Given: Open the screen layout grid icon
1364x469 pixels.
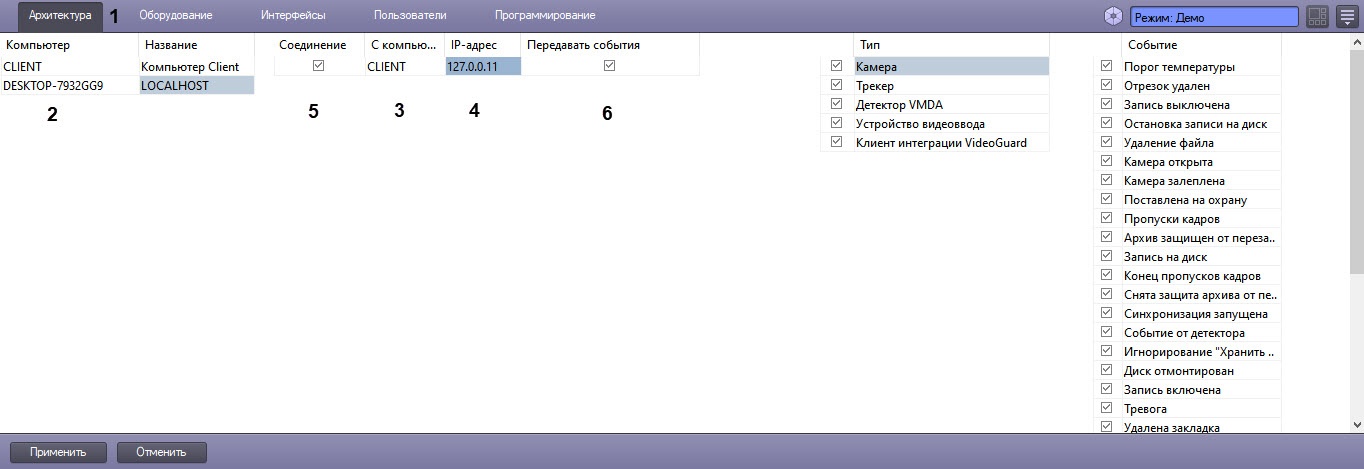Looking at the screenshot, I should 1317,16.
